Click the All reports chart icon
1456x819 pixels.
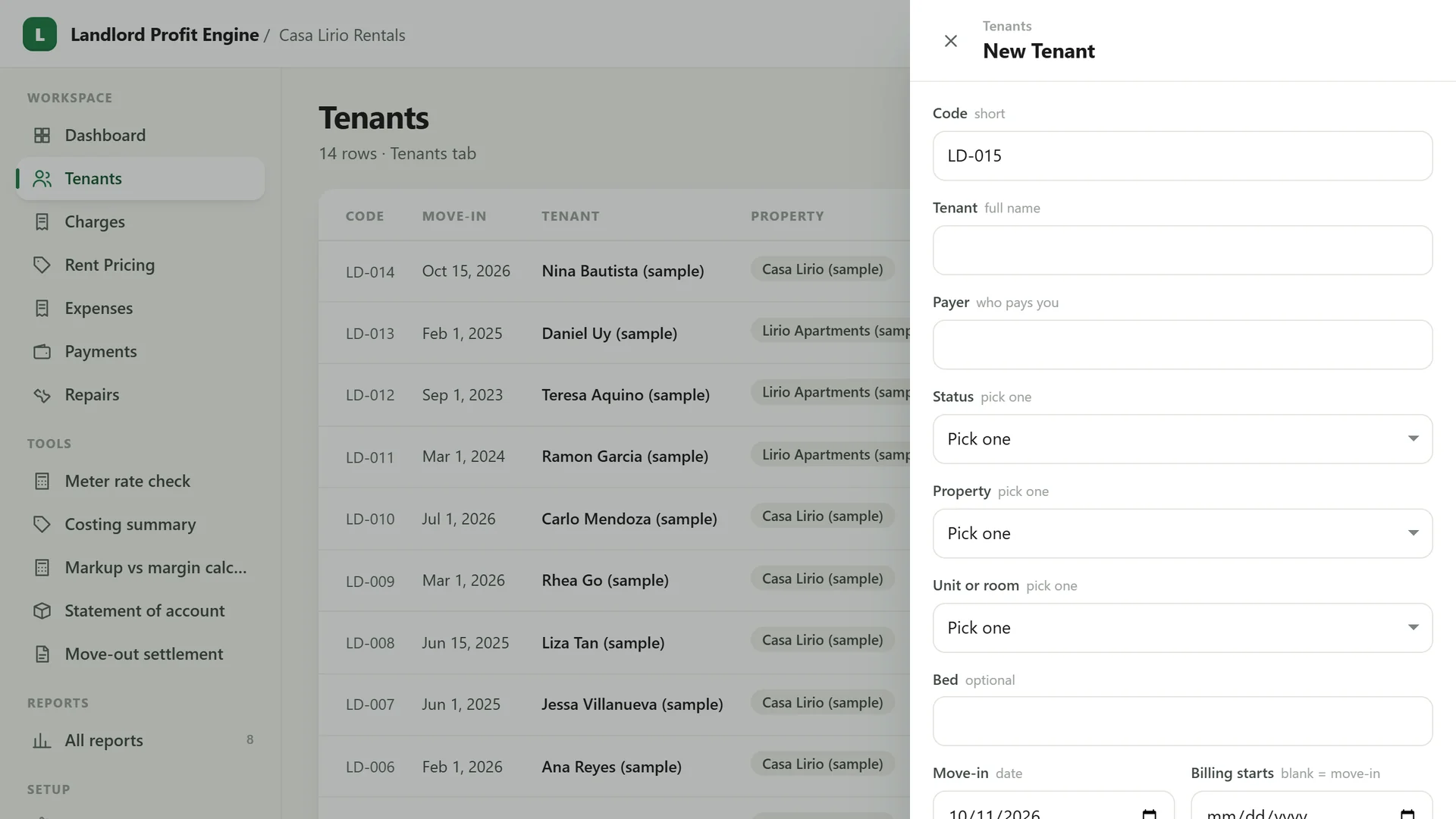point(42,740)
